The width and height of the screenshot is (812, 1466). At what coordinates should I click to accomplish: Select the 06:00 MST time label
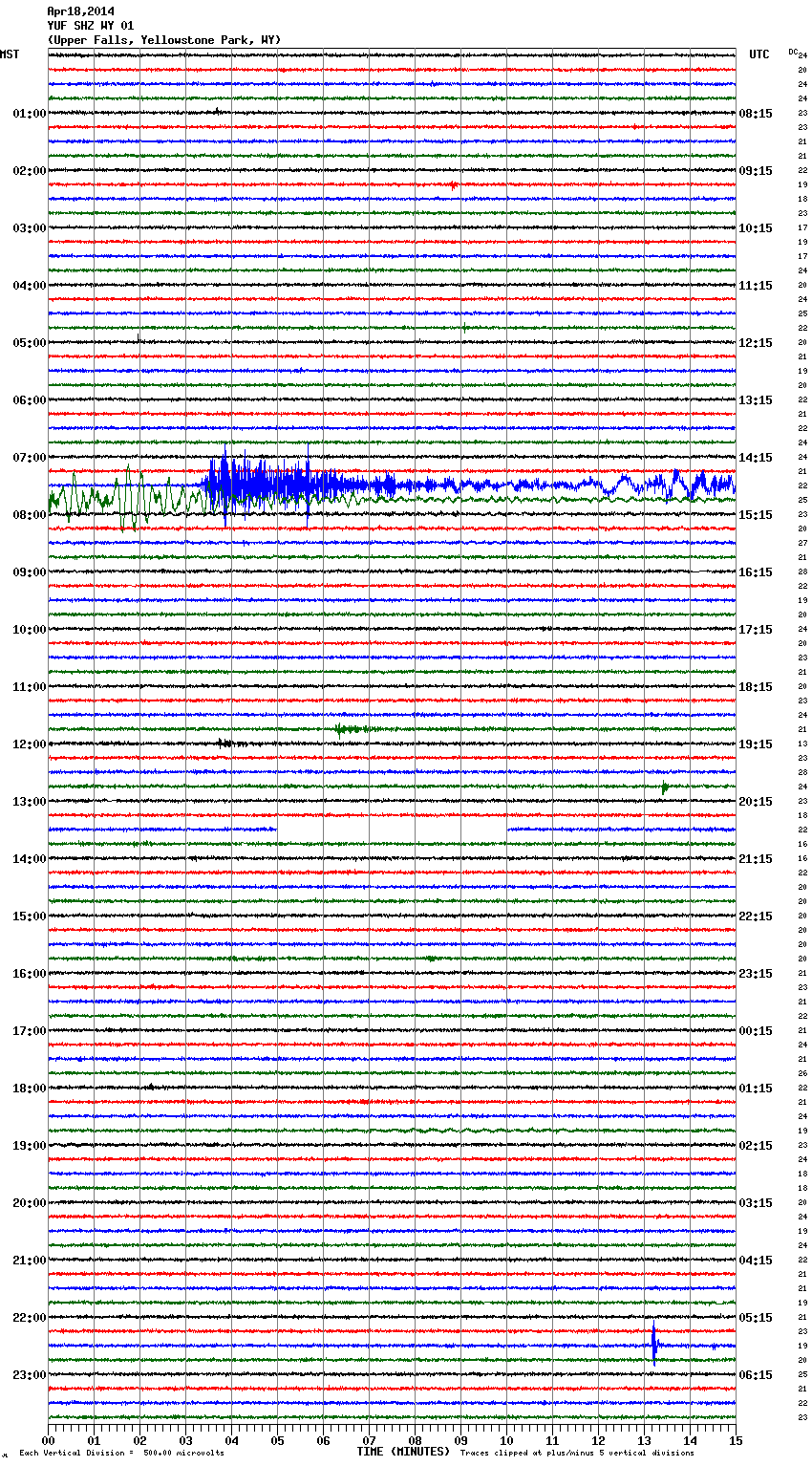[30, 400]
